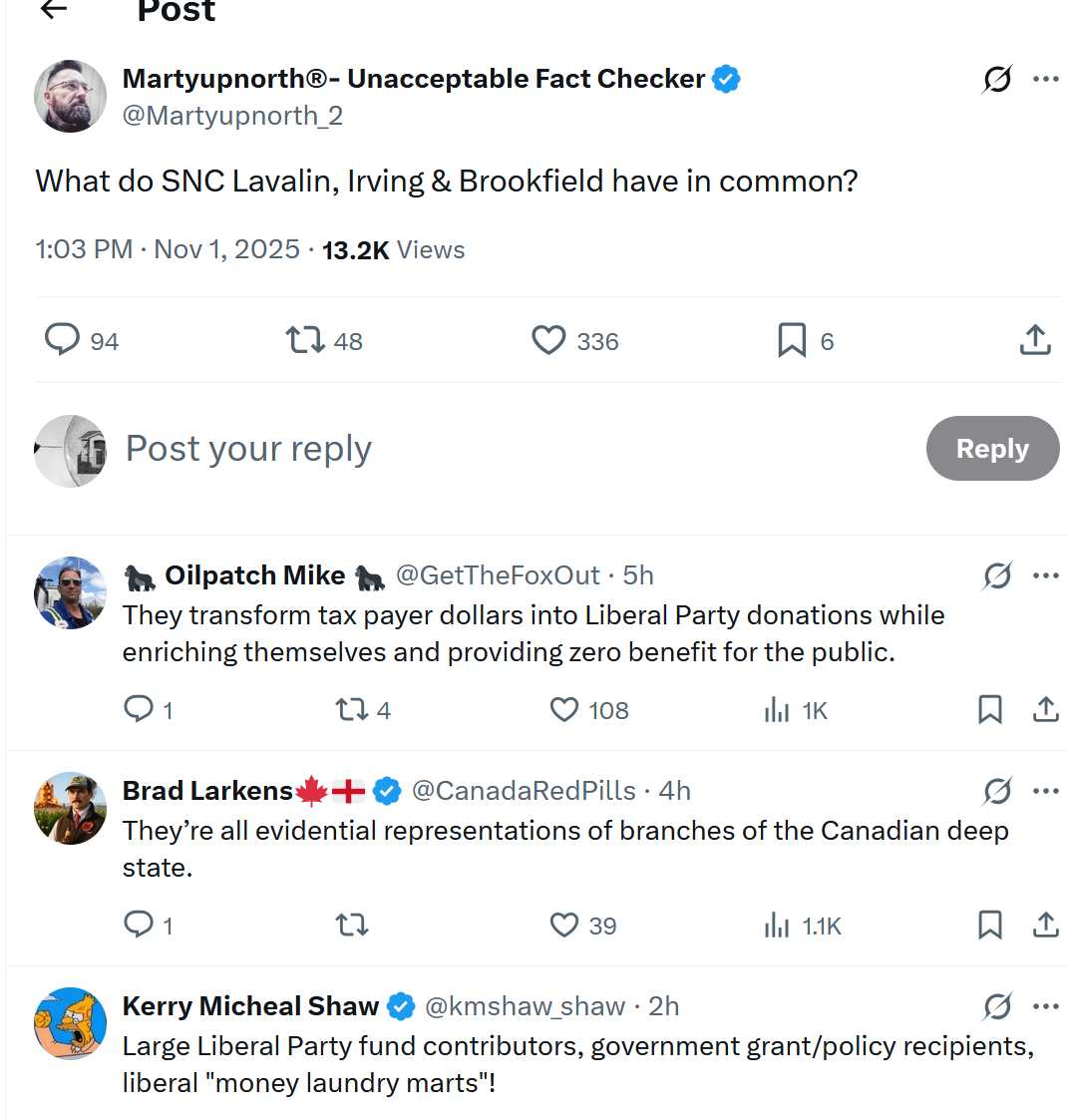
Task: Bookmark Brad Larkens' reply
Action: (989, 925)
